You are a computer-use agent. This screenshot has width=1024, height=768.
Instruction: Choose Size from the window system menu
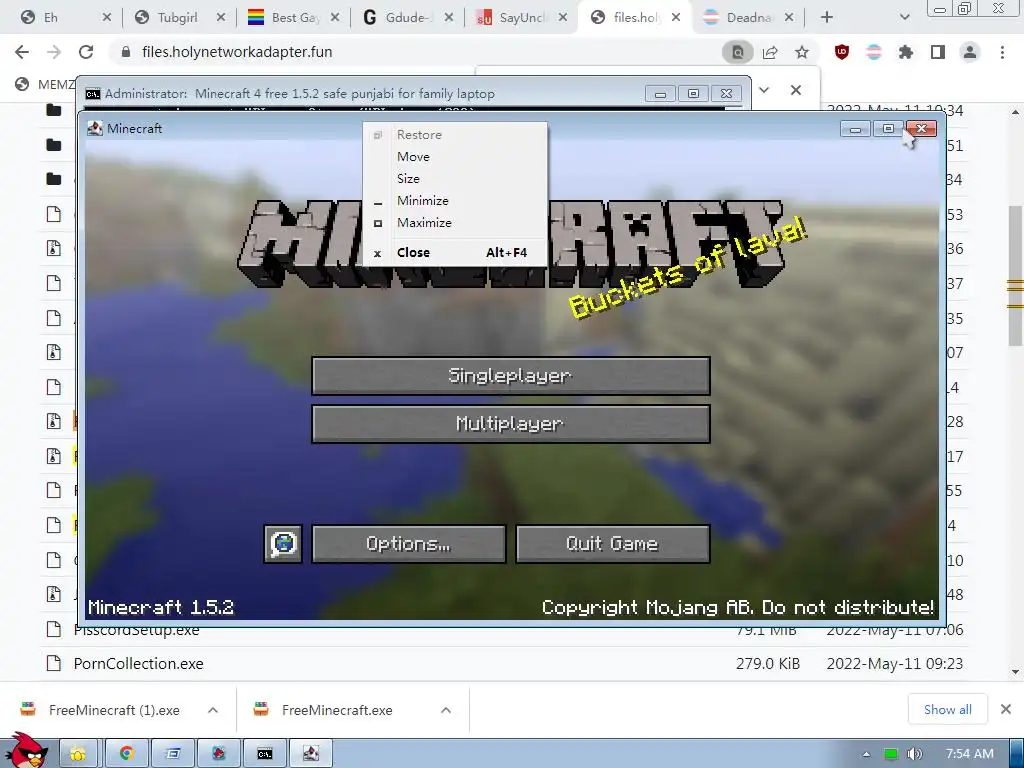click(455, 178)
